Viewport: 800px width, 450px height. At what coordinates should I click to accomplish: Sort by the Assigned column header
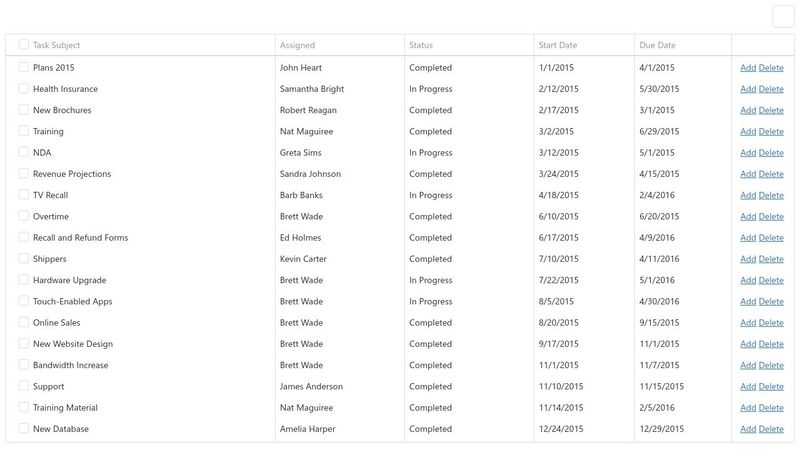click(297, 45)
